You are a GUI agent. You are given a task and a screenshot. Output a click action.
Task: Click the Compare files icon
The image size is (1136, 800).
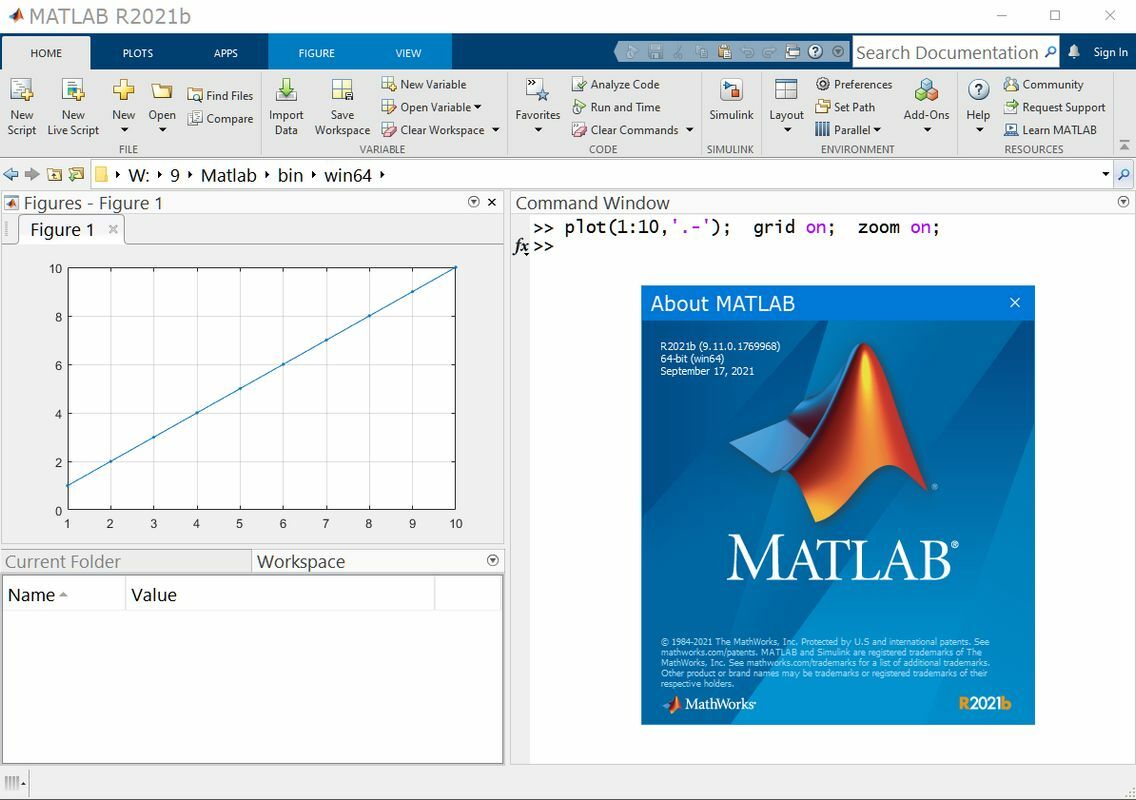(x=196, y=119)
